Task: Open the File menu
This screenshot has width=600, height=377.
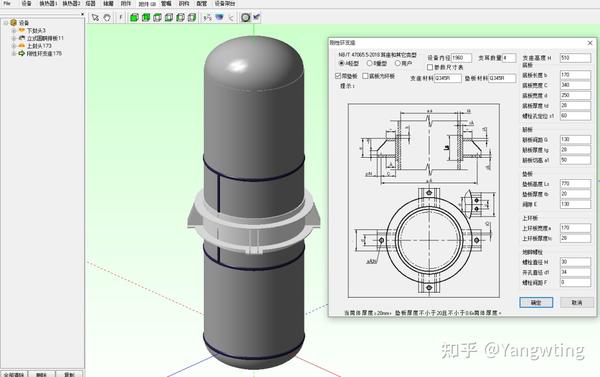Action: [7, 3]
